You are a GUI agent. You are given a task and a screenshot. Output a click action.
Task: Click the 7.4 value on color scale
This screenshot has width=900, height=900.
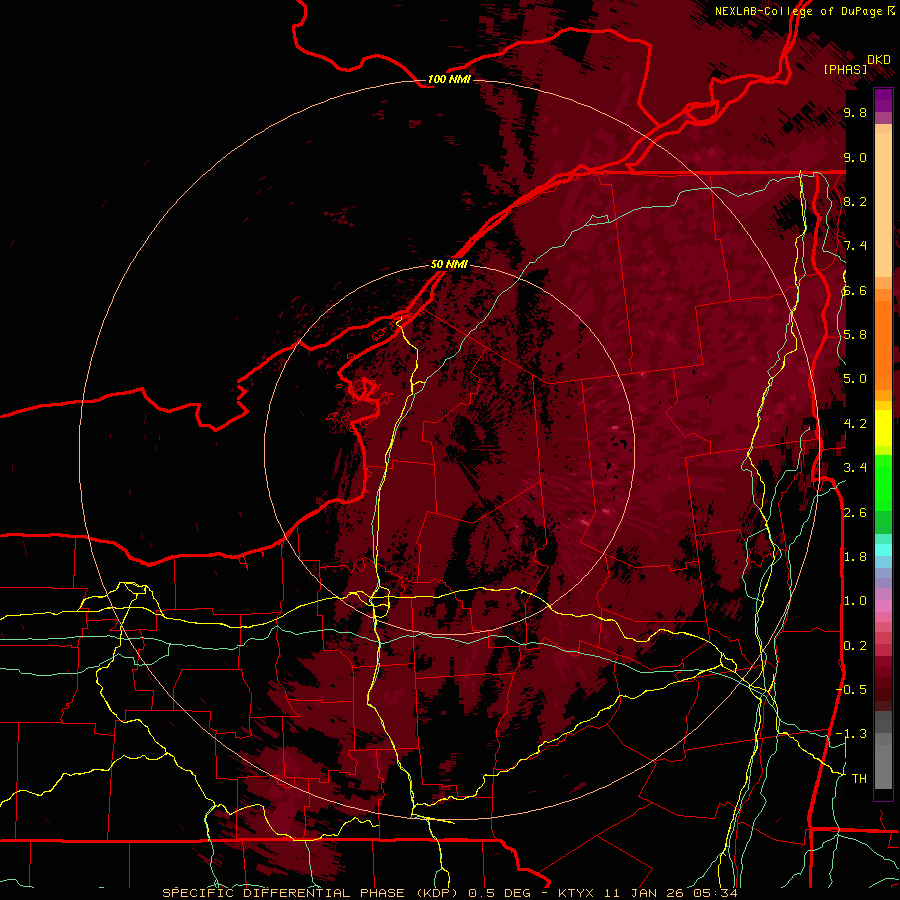pos(855,246)
